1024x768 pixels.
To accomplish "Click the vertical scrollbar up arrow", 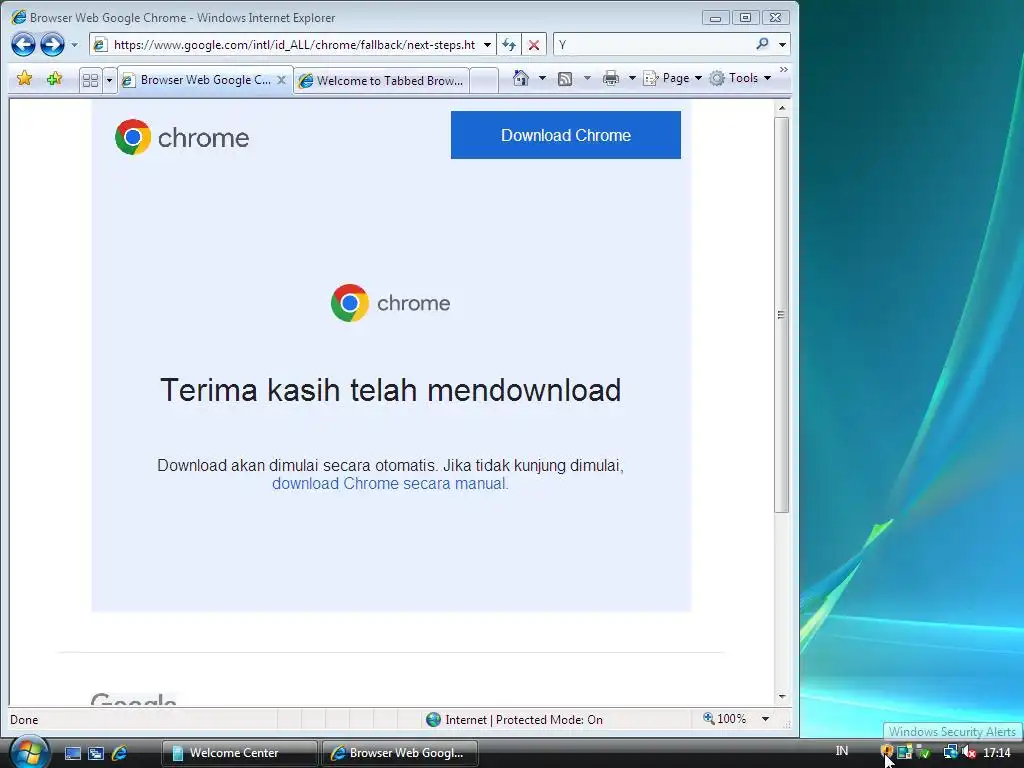I will (x=782, y=108).
